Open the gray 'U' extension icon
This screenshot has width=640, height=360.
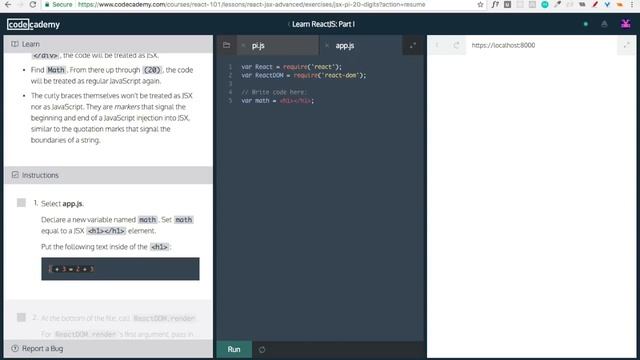click(507, 4)
